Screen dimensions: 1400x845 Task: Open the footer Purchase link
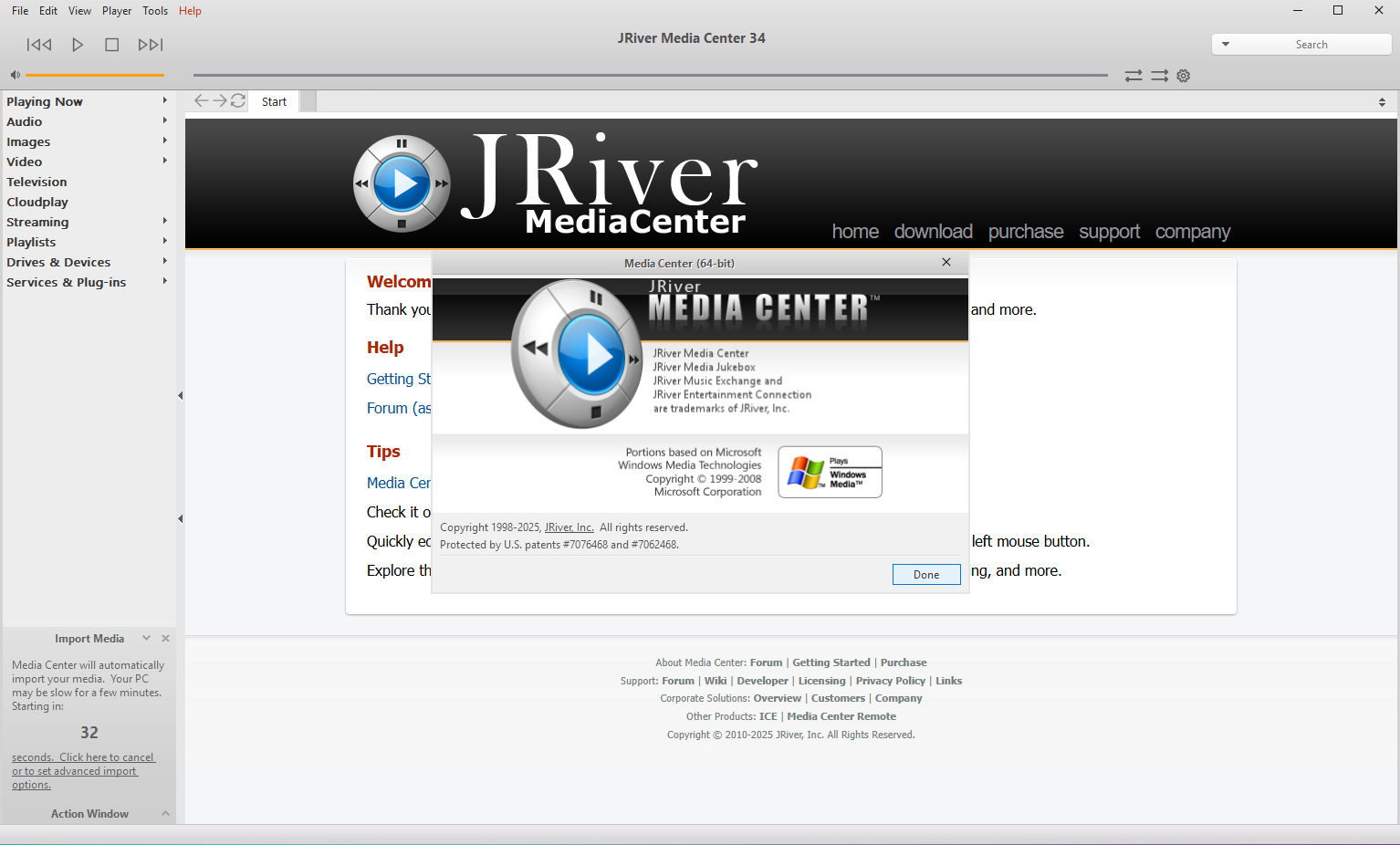(904, 662)
